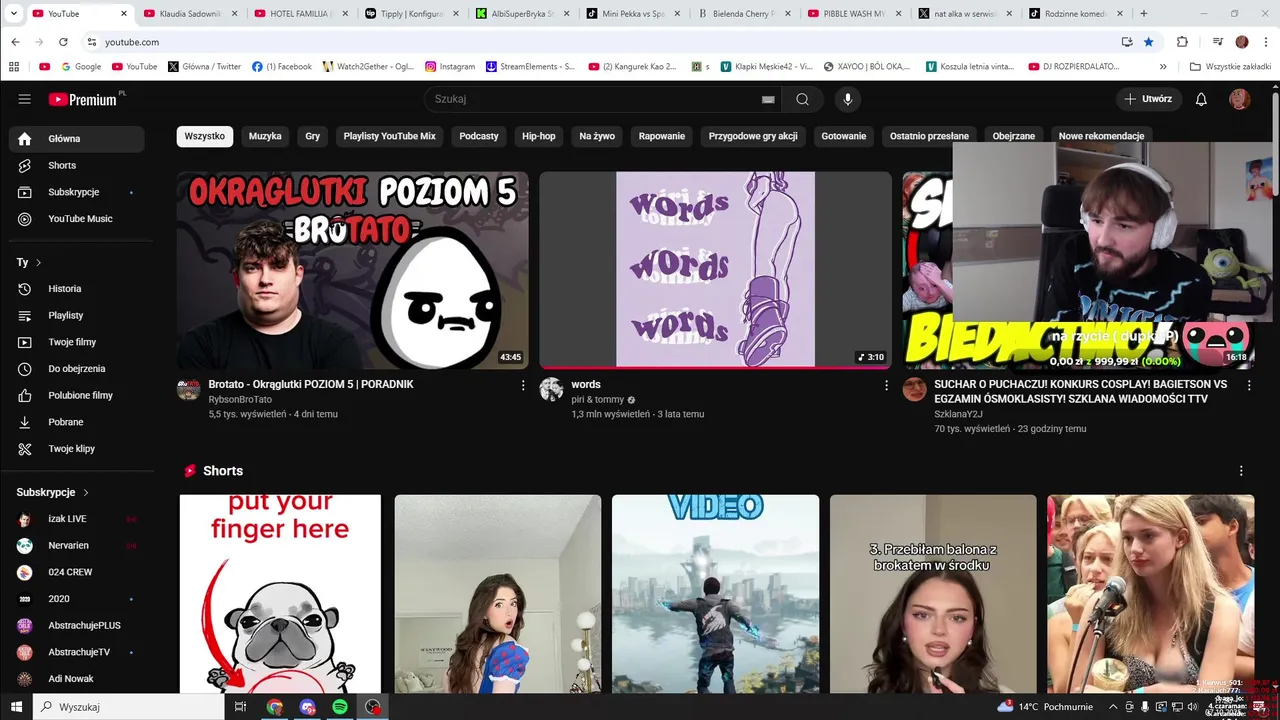Start voice search with microphone icon
This screenshot has height=720, width=1280.
847,99
